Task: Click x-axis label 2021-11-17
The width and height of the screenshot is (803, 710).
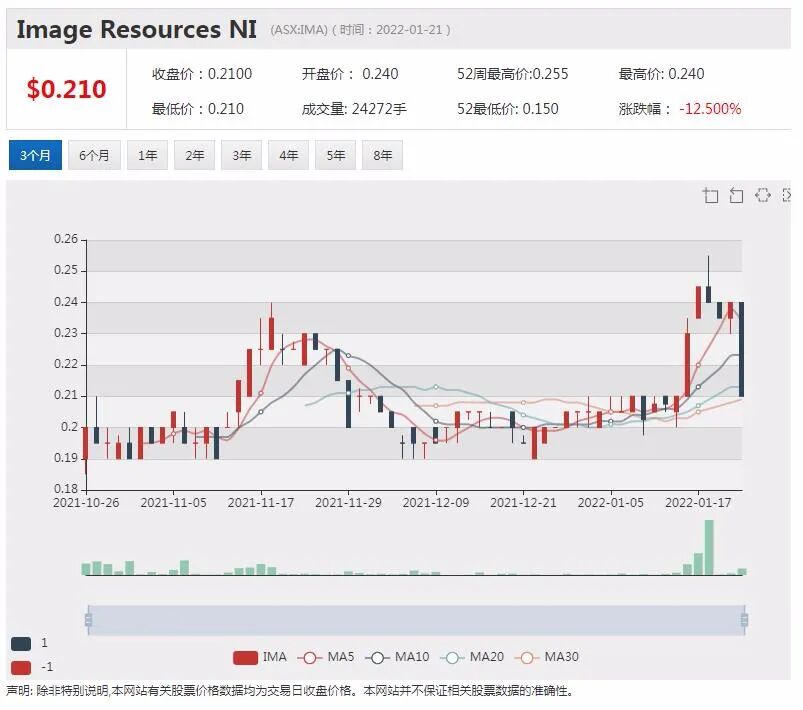Action: [x=261, y=503]
